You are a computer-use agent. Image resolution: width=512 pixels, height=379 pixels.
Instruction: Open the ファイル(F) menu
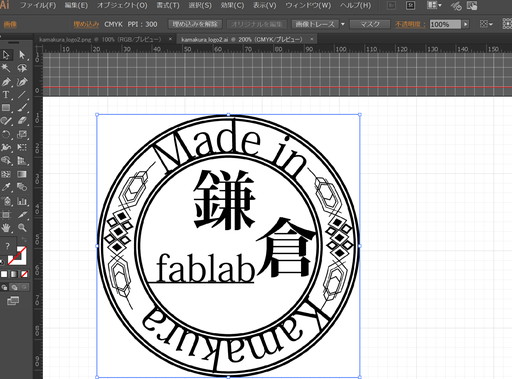tap(38, 5)
